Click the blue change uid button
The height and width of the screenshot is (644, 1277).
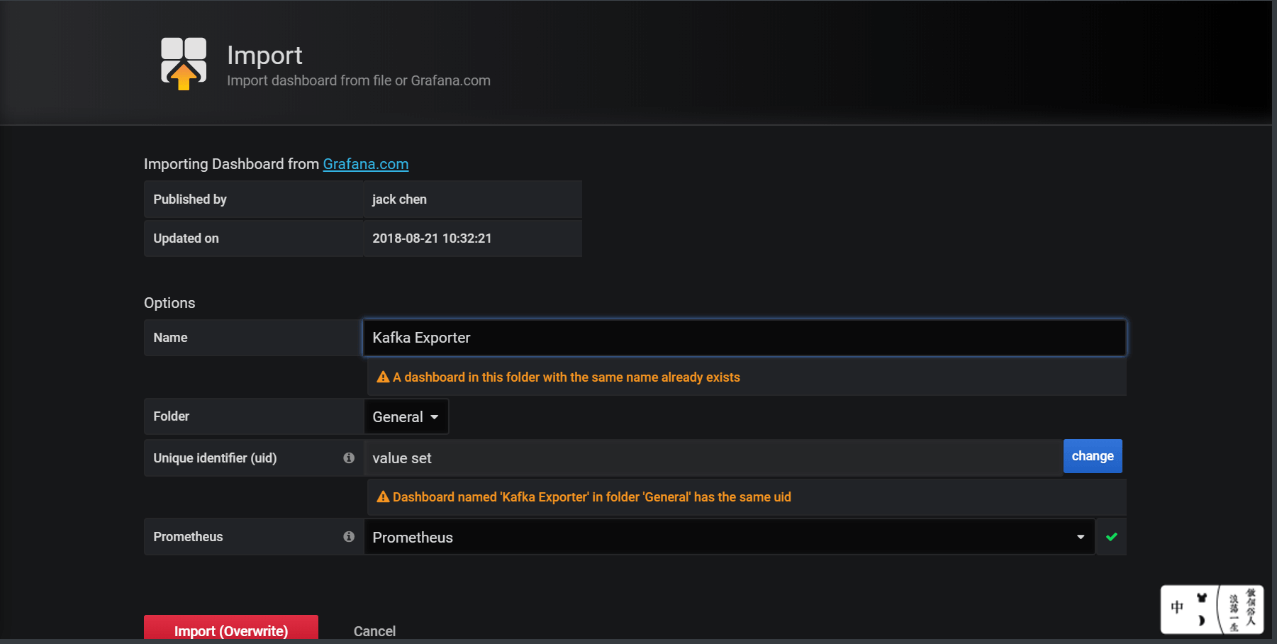[1092, 456]
